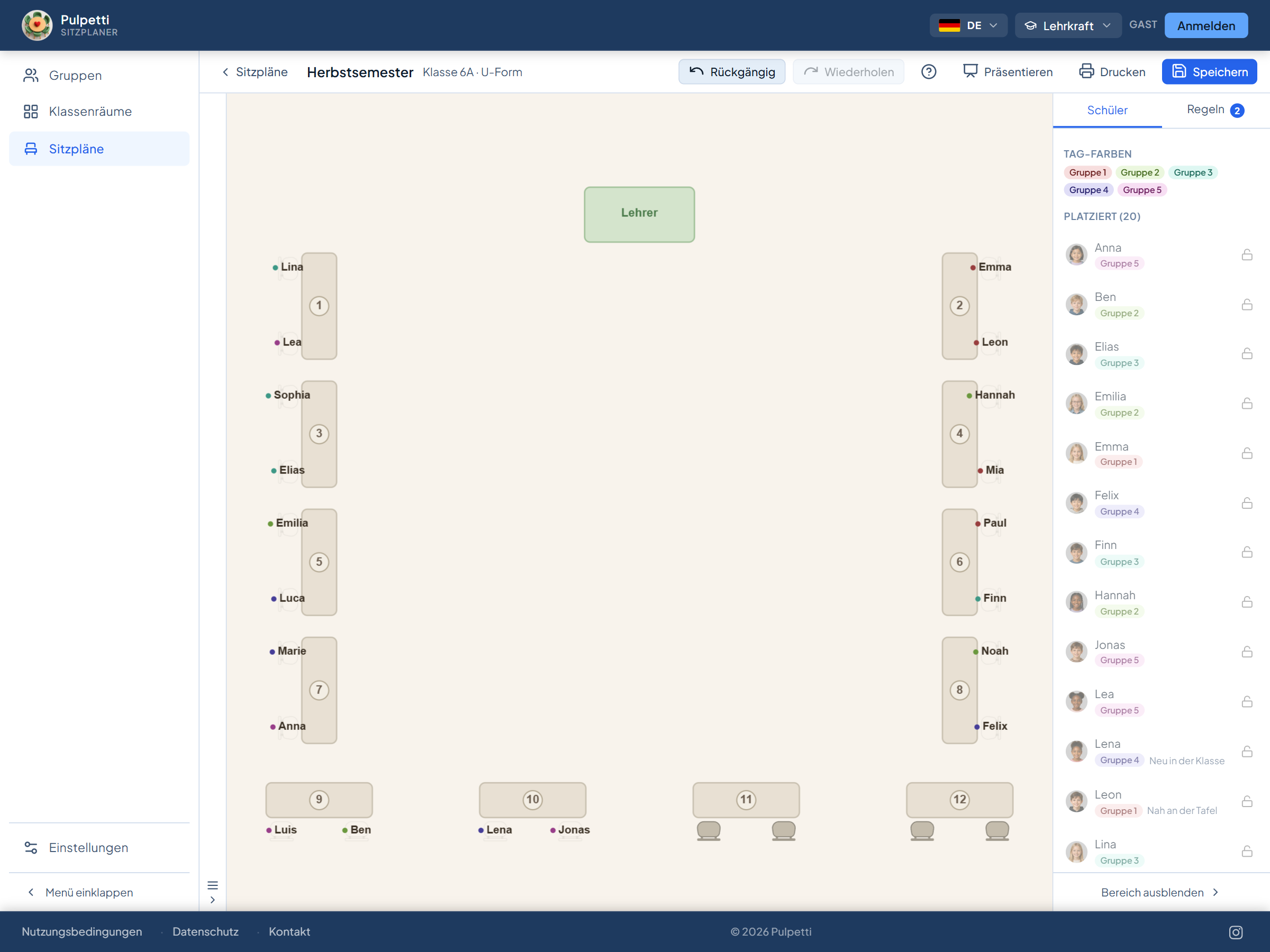
Task: Open the help question mark icon
Action: point(928,72)
